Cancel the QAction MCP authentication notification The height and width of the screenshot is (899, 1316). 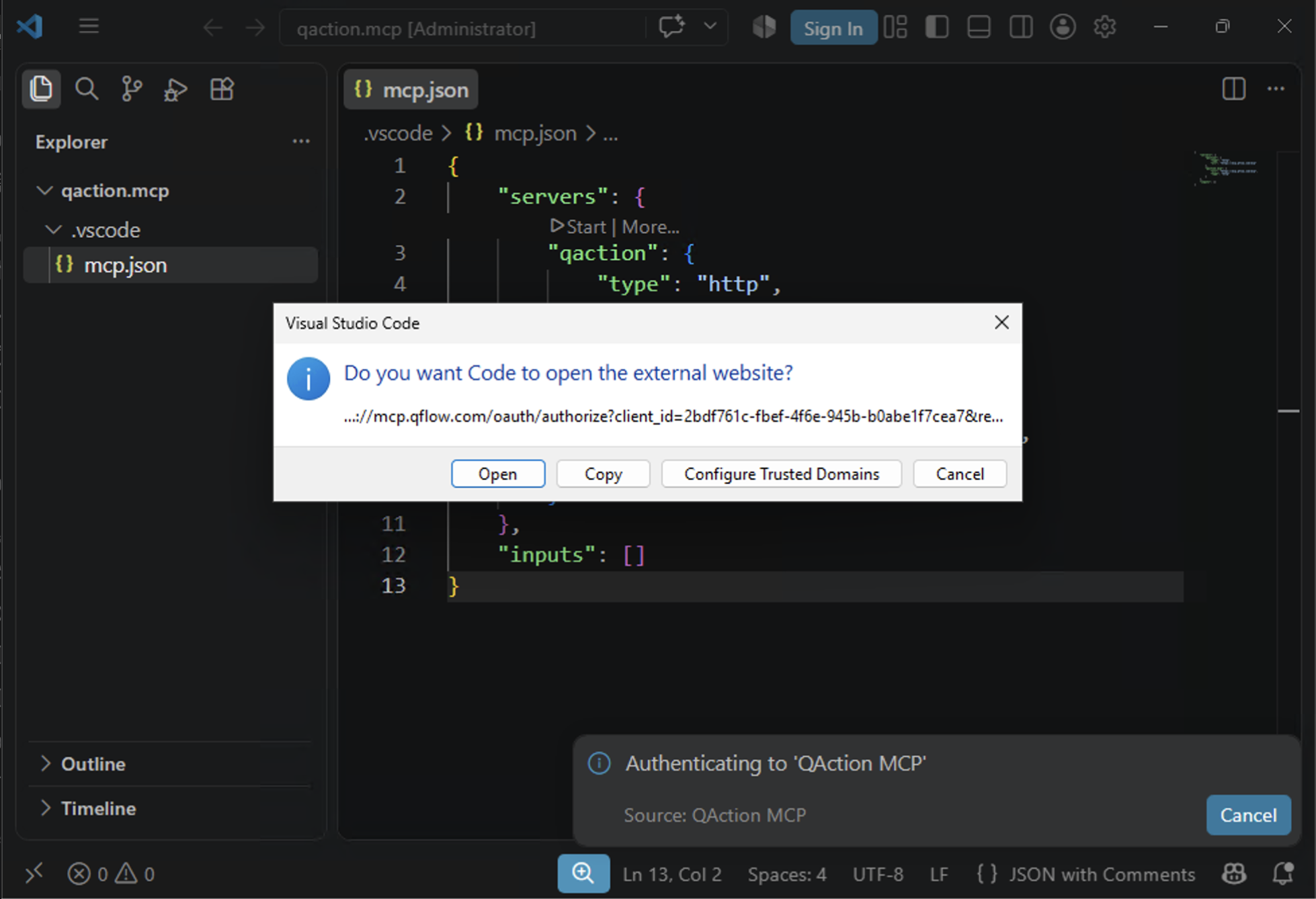pos(1248,815)
